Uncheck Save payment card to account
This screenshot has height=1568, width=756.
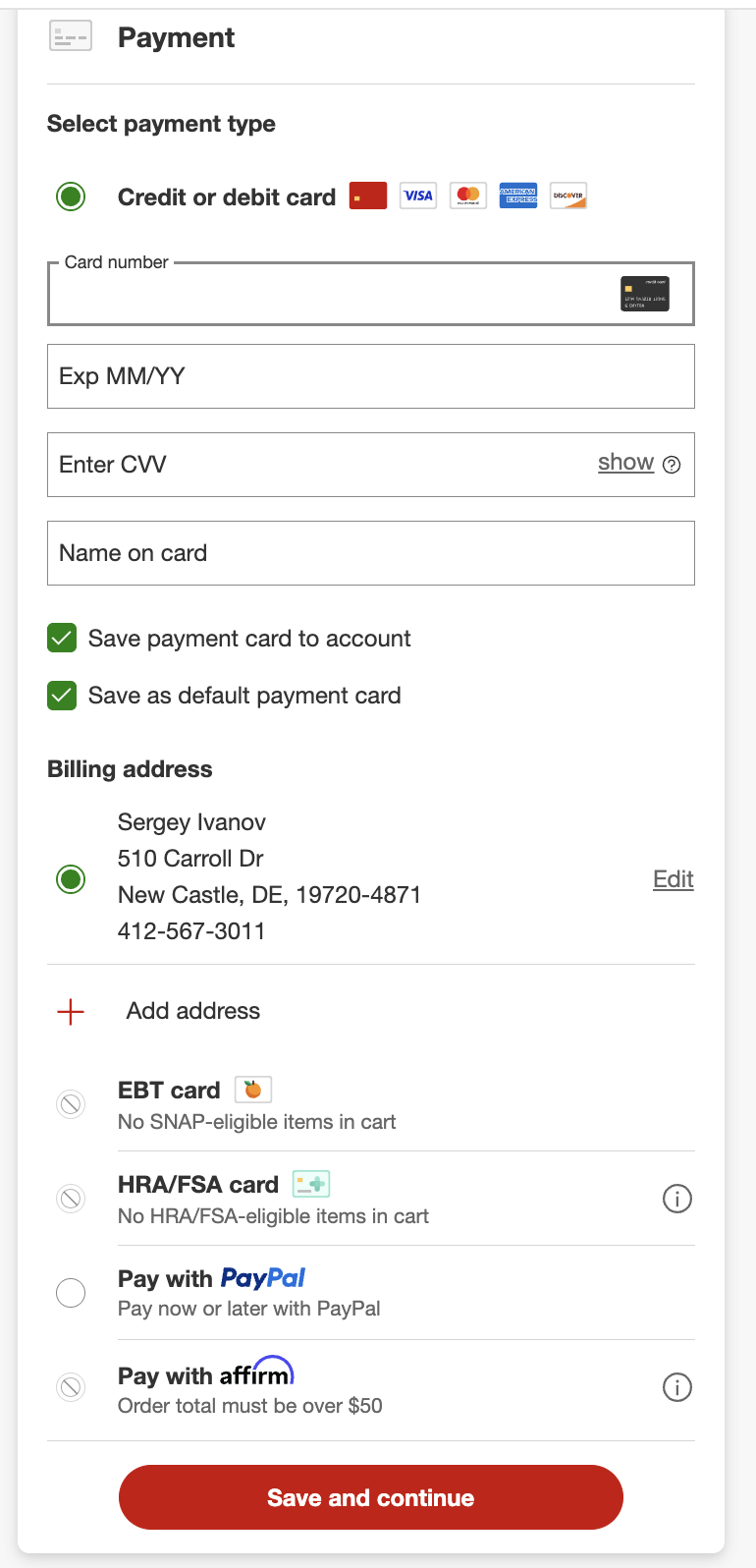(x=62, y=639)
